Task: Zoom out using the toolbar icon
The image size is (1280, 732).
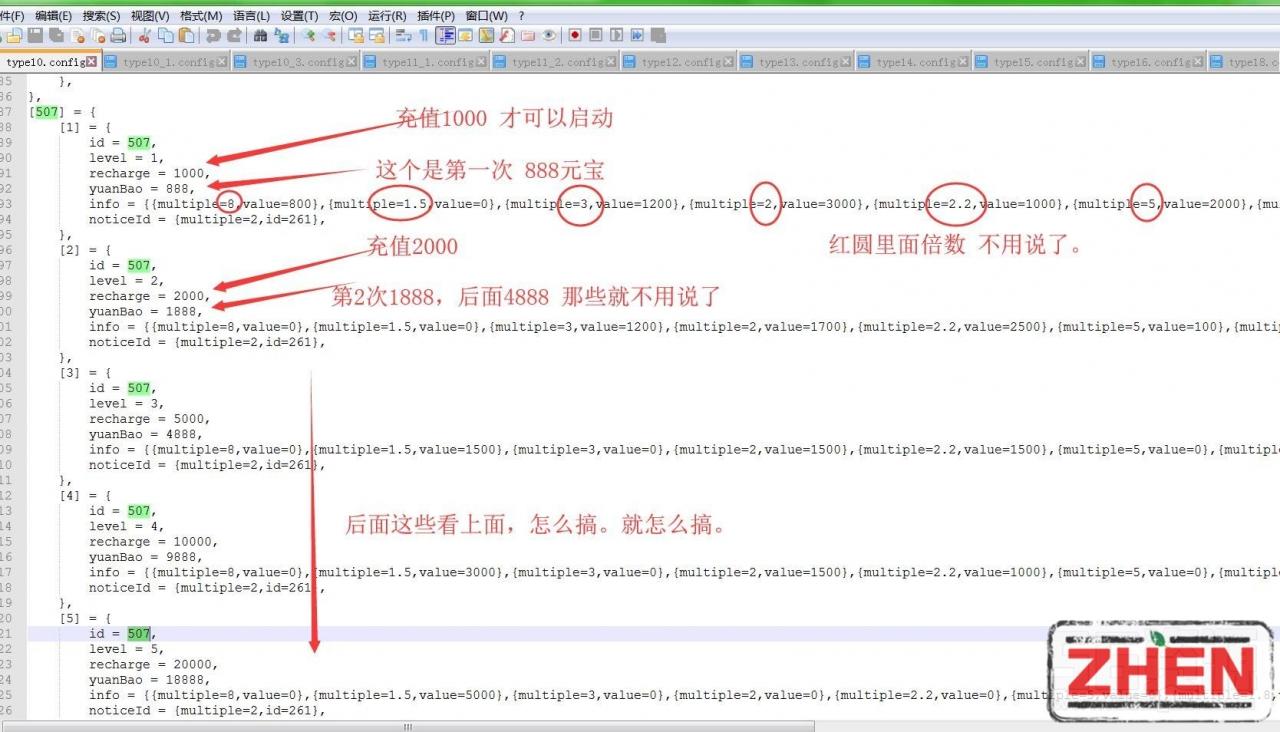Action: click(x=329, y=35)
